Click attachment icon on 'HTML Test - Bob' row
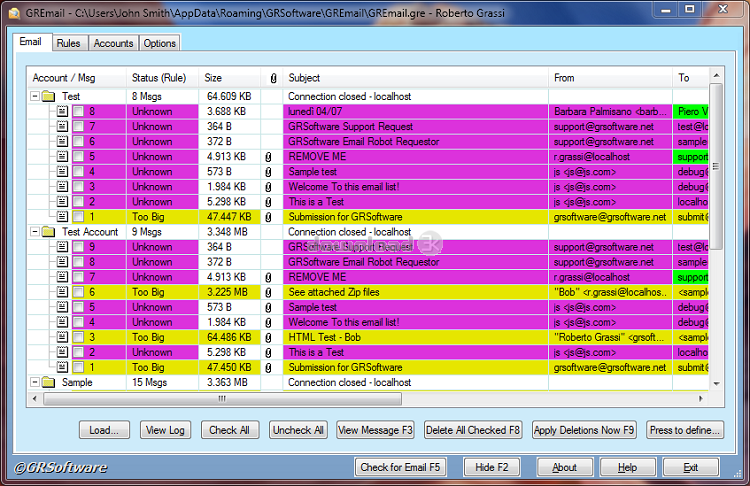This screenshot has width=750, height=486. pyautogui.click(x=268, y=337)
